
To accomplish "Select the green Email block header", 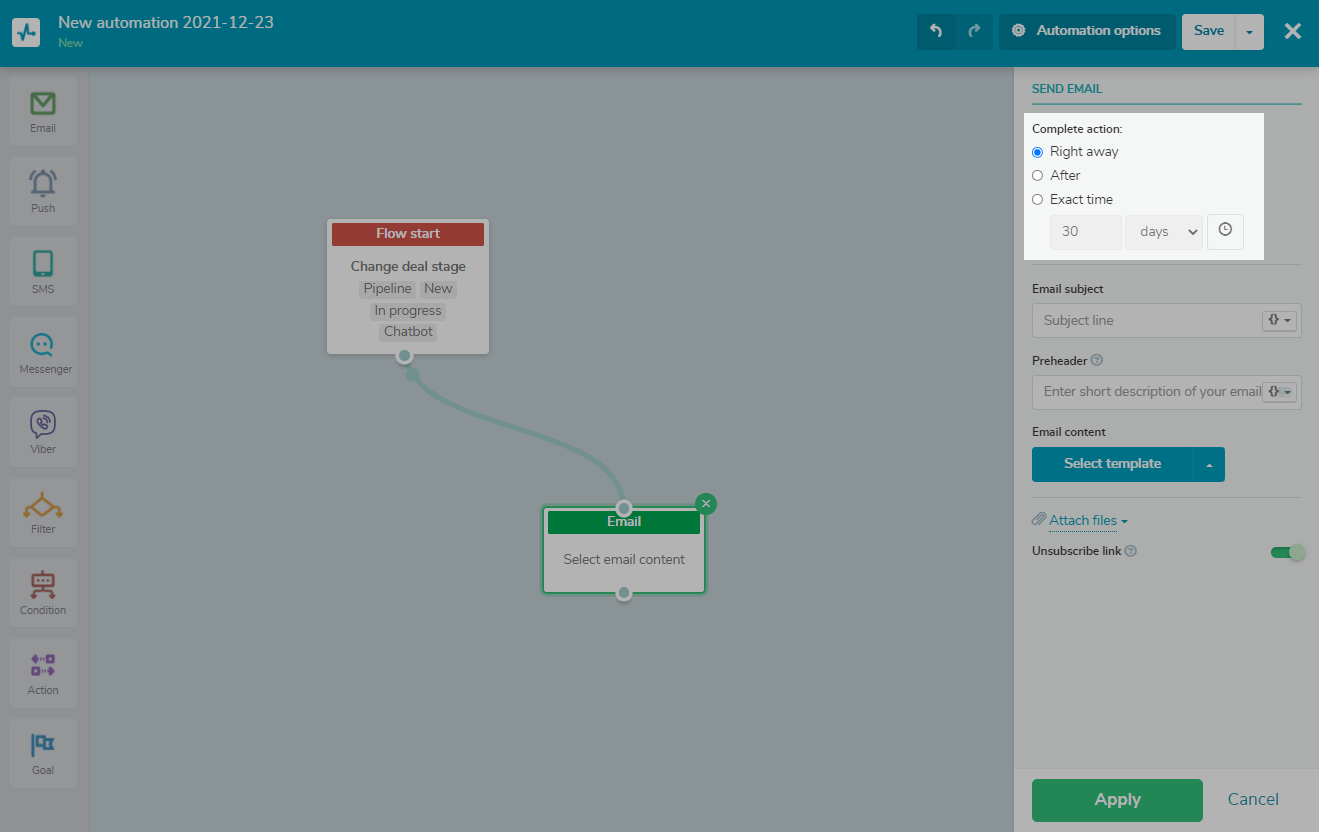I will tap(624, 522).
